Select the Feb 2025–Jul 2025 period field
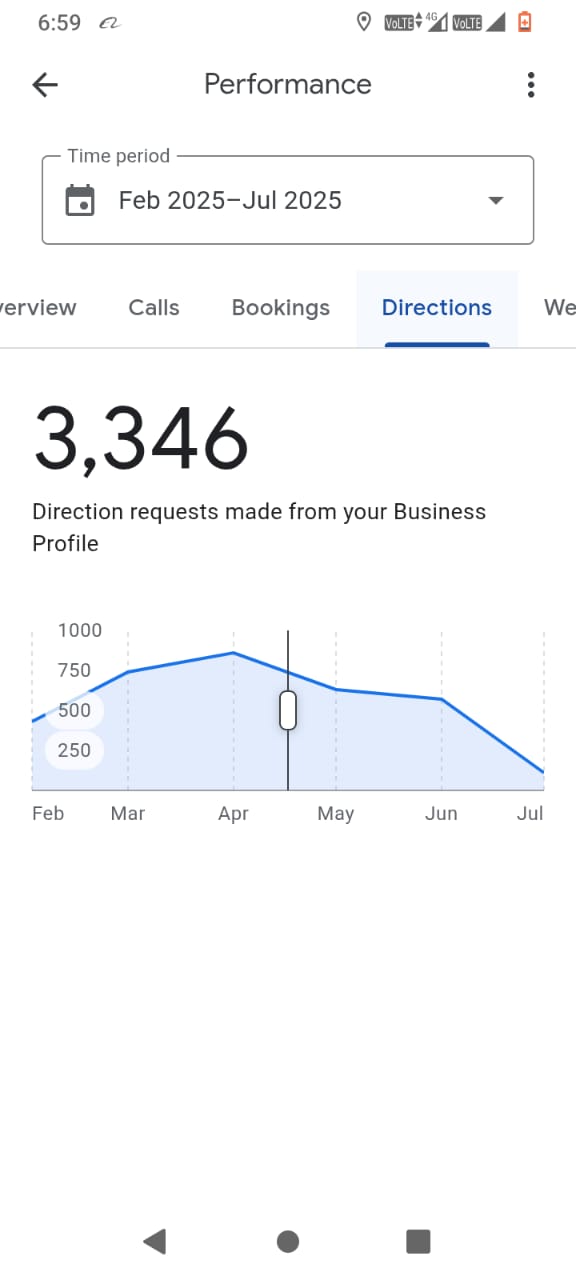This screenshot has width=576, height=1280. (288, 200)
